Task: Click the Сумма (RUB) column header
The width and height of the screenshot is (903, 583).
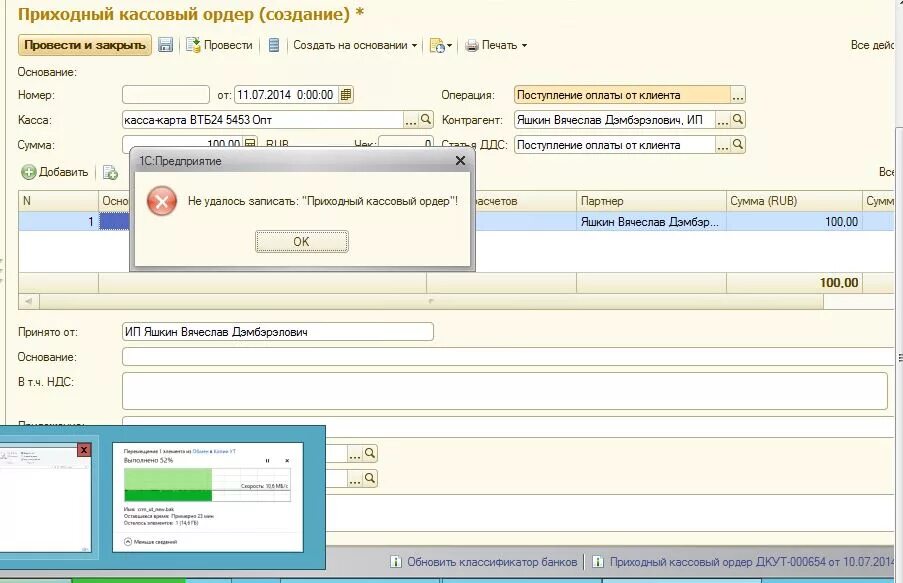Action: (x=794, y=201)
